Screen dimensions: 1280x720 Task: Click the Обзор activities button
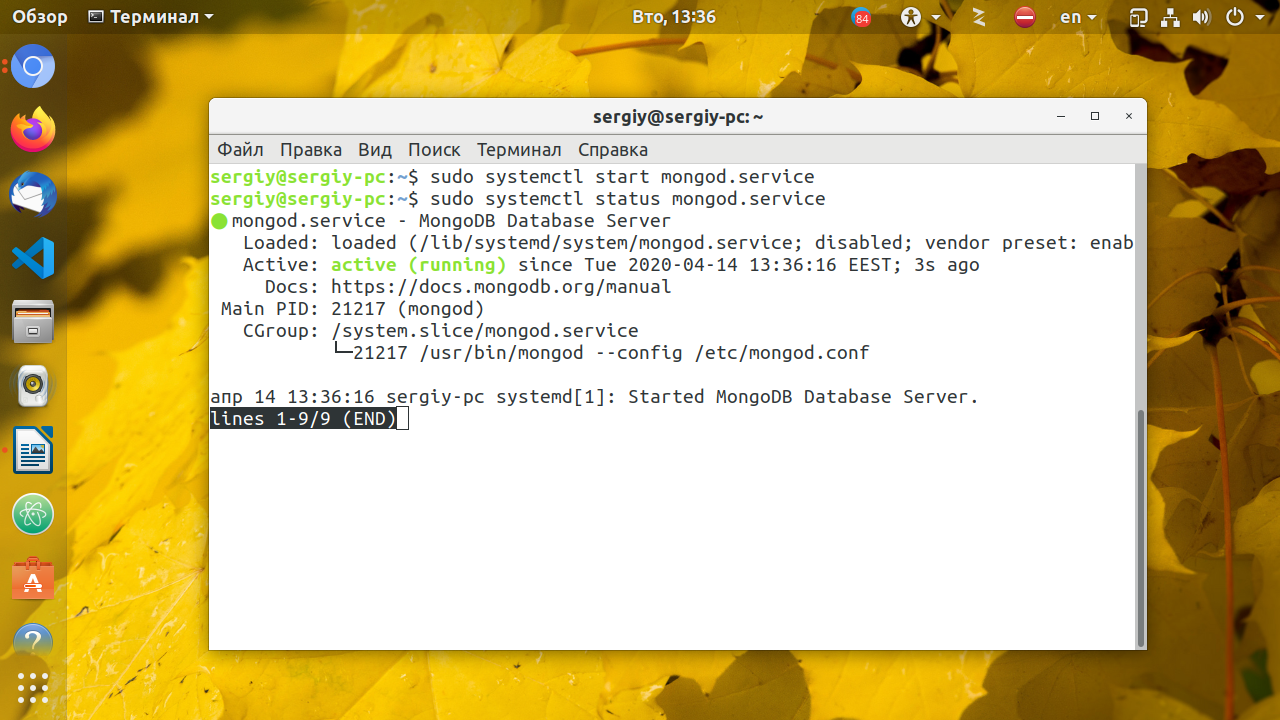pos(40,17)
